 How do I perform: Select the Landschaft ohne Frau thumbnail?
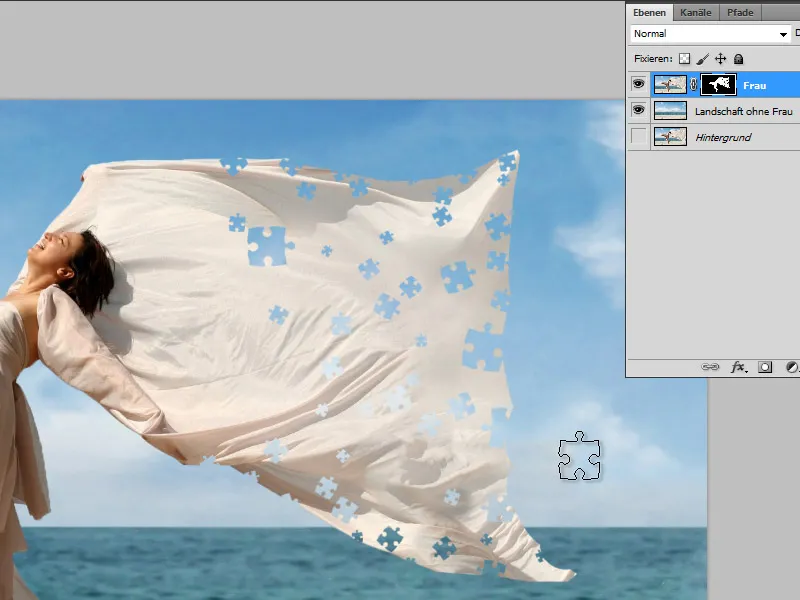pyautogui.click(x=670, y=111)
